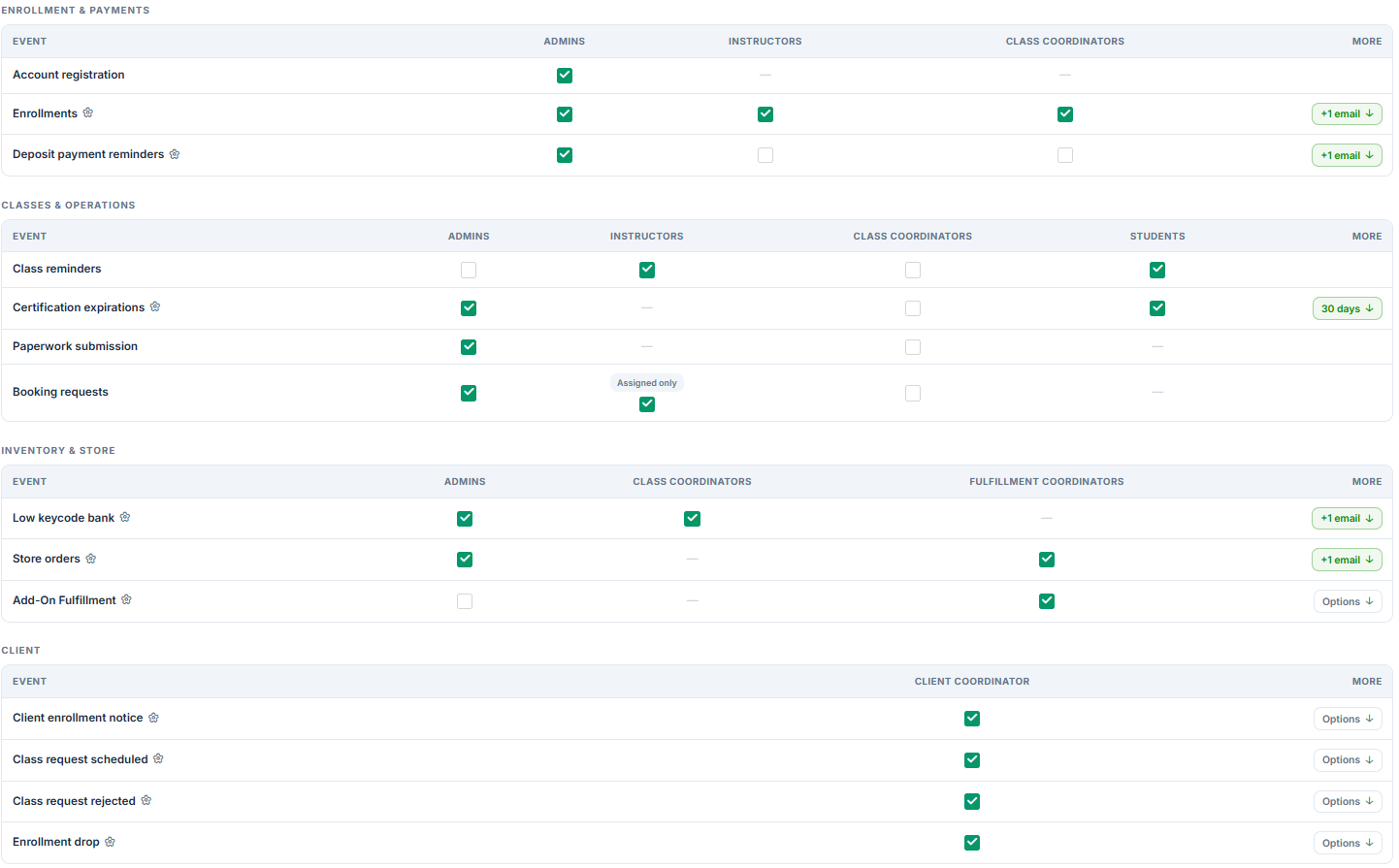Uncheck Fulfillment Coordinators for Store orders
The image size is (1399, 868).
point(1047,560)
